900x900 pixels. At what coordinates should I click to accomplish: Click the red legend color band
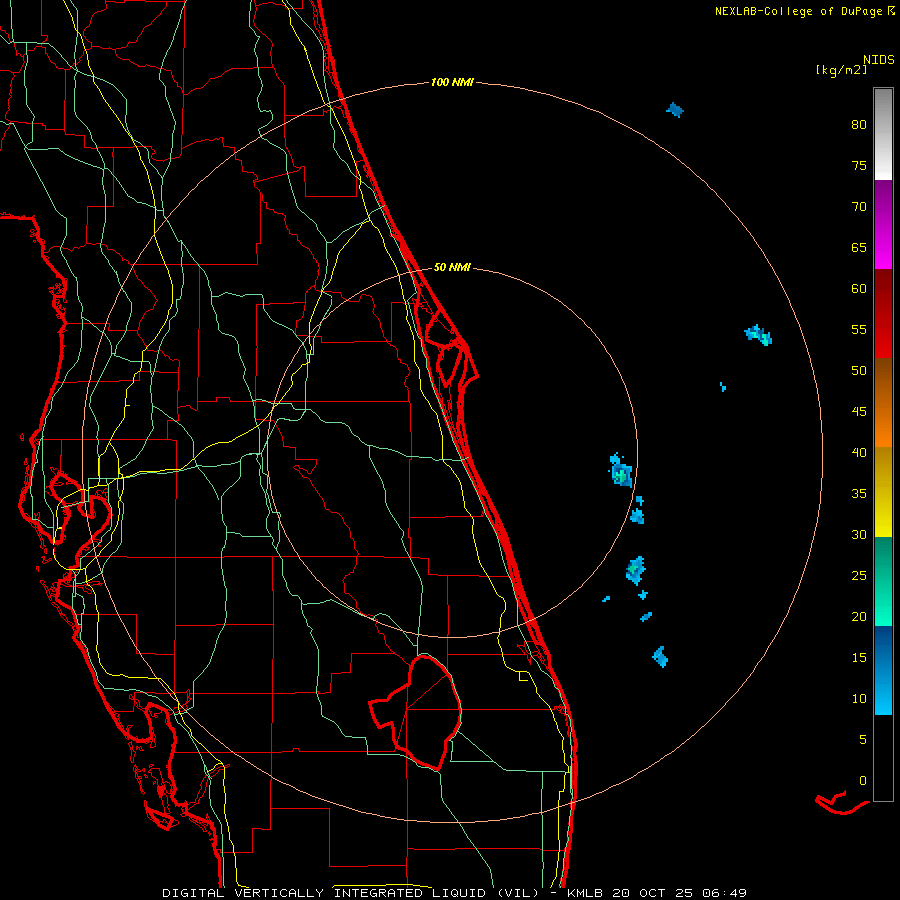883,313
